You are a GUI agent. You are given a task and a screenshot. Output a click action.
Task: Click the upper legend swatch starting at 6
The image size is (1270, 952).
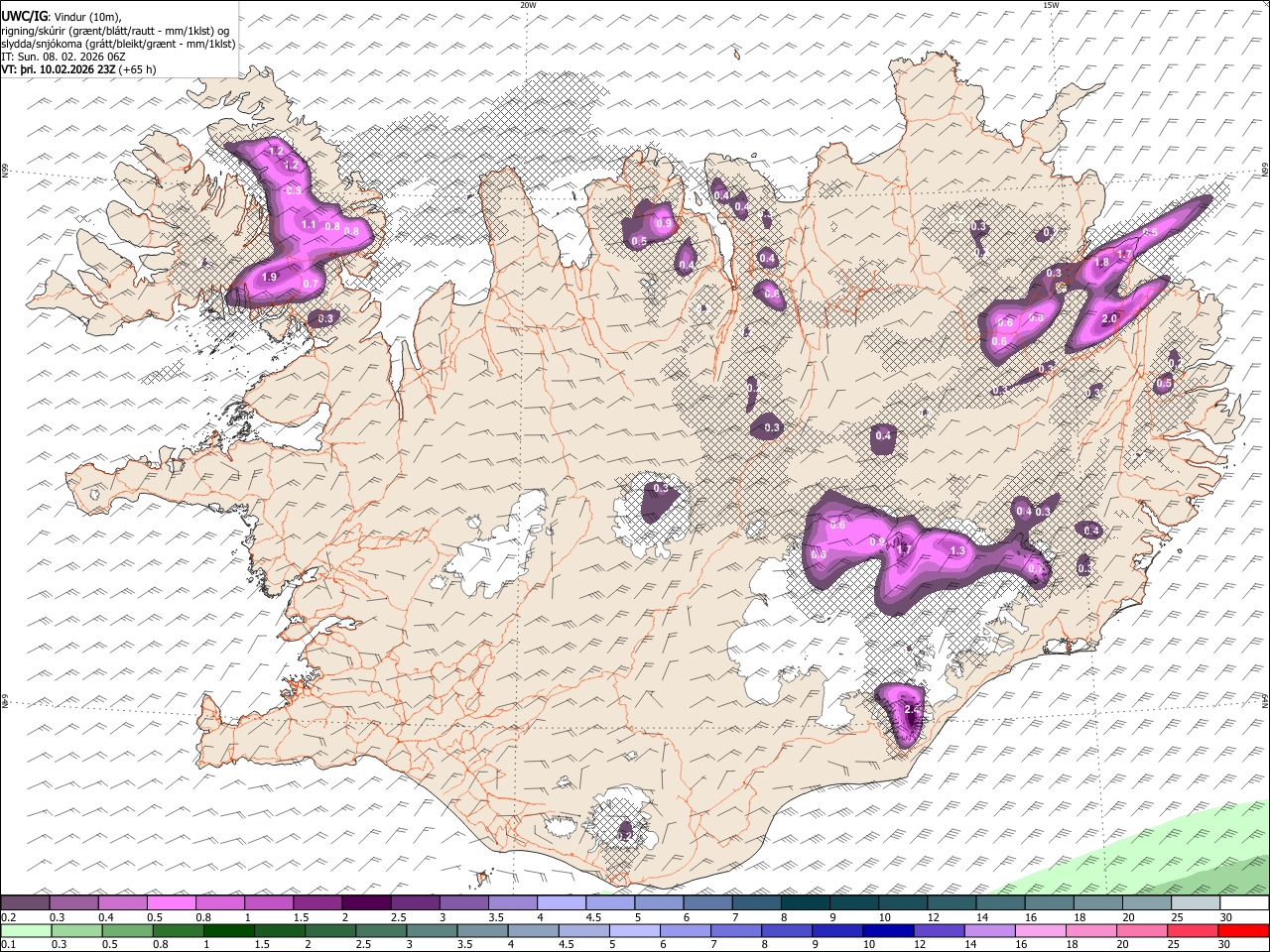pos(706,902)
